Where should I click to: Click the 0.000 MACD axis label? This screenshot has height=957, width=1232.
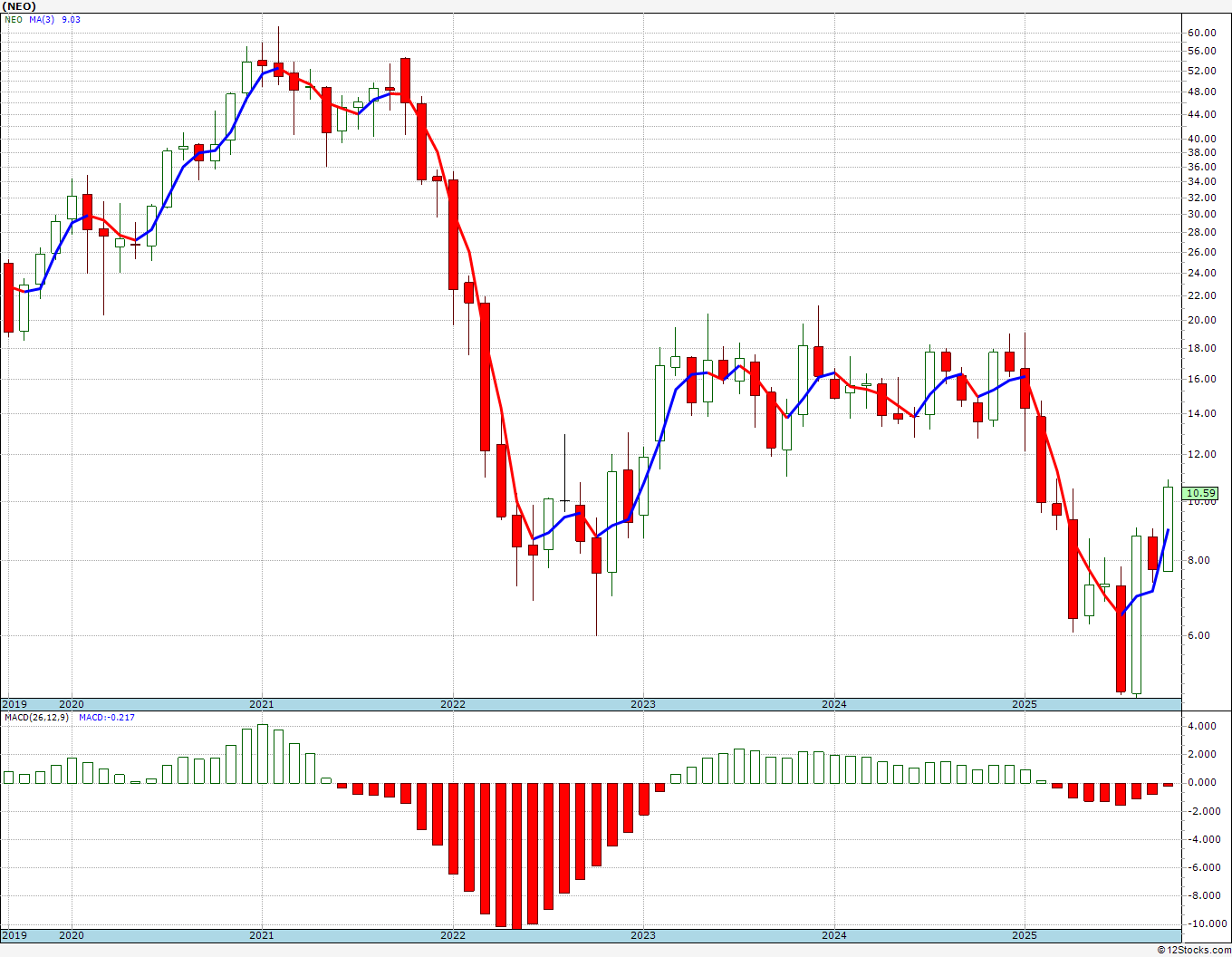pyautogui.click(x=1201, y=782)
